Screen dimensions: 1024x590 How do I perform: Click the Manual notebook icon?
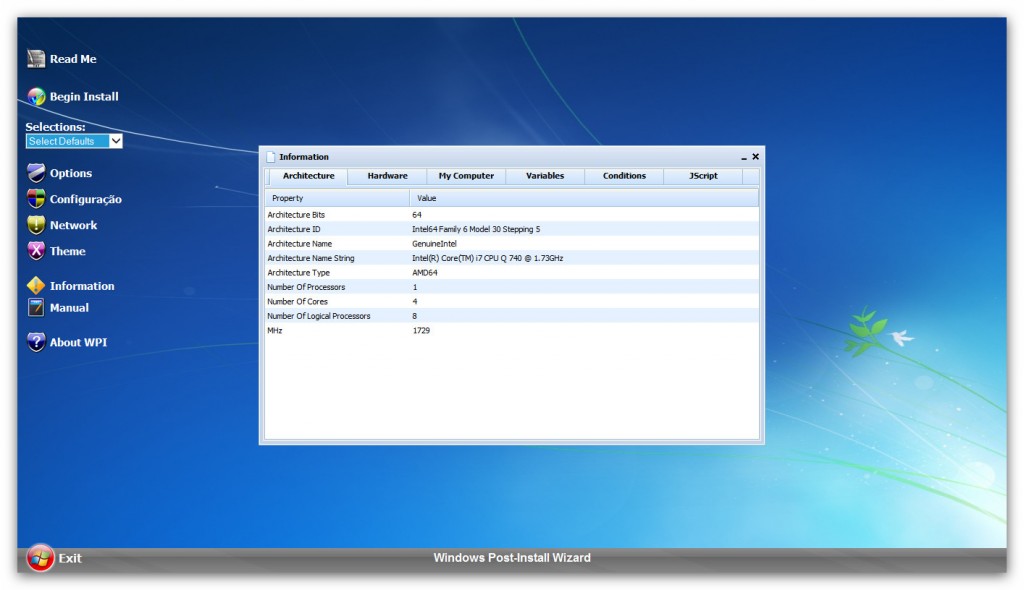[36, 308]
